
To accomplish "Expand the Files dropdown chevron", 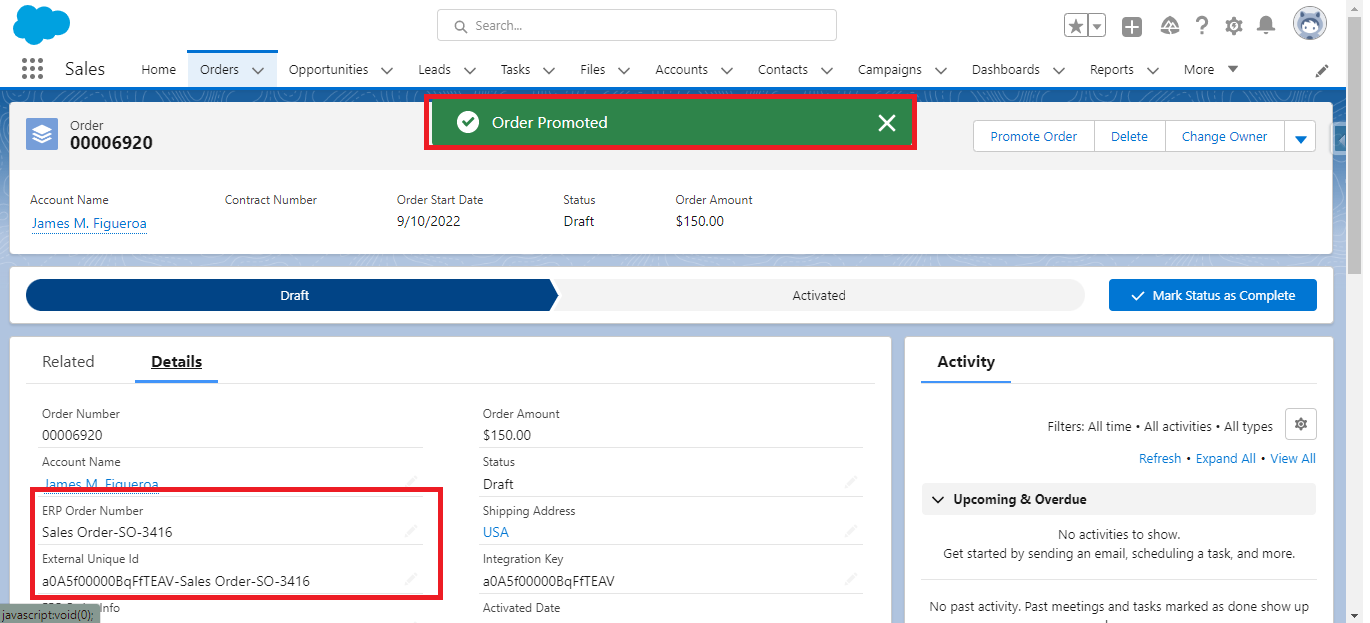I will tap(624, 70).
